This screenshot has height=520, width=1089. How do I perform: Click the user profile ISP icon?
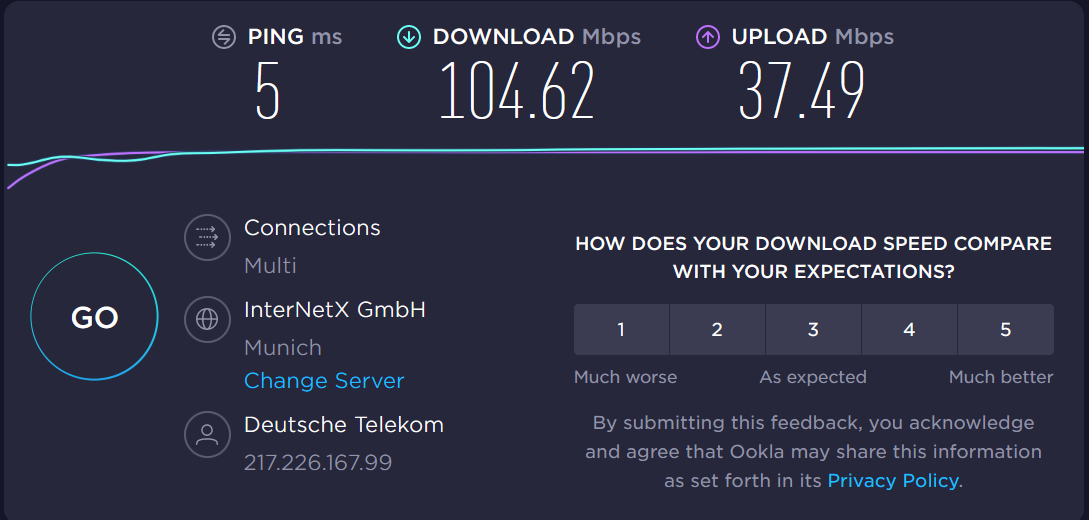207,435
